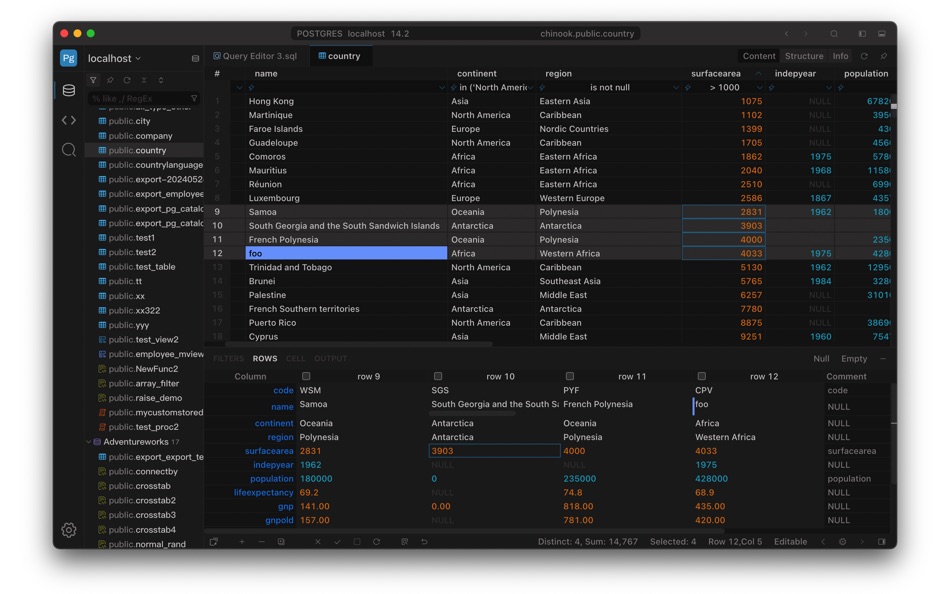Open the OUTPUT bottom panel tab

click(x=331, y=358)
